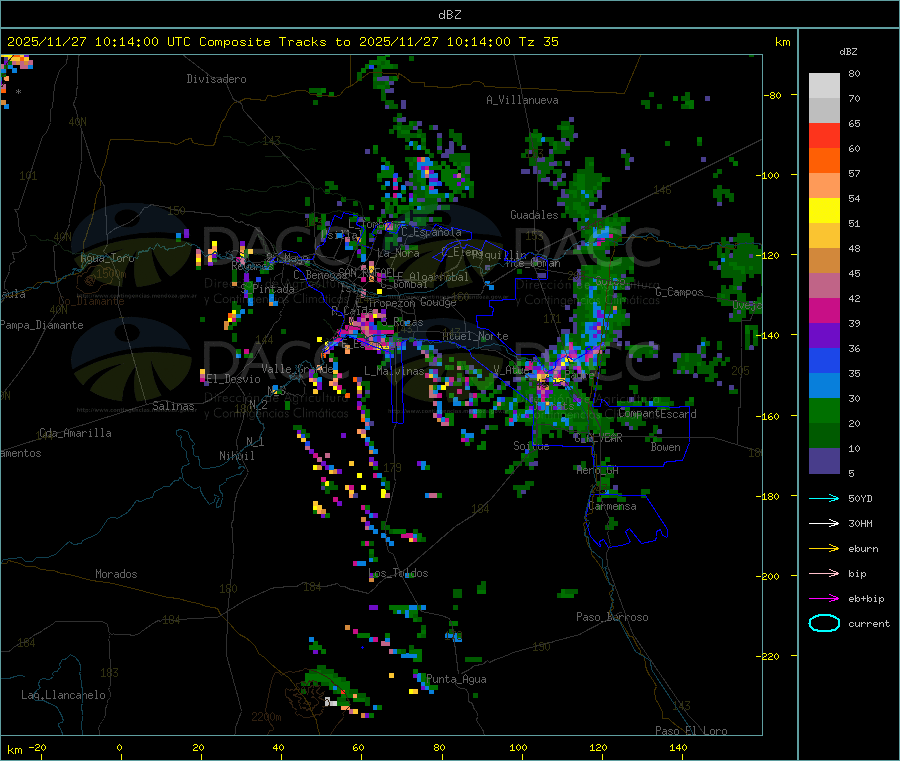Click the Algarrobal map label
The height and width of the screenshot is (761, 900).
[439, 277]
